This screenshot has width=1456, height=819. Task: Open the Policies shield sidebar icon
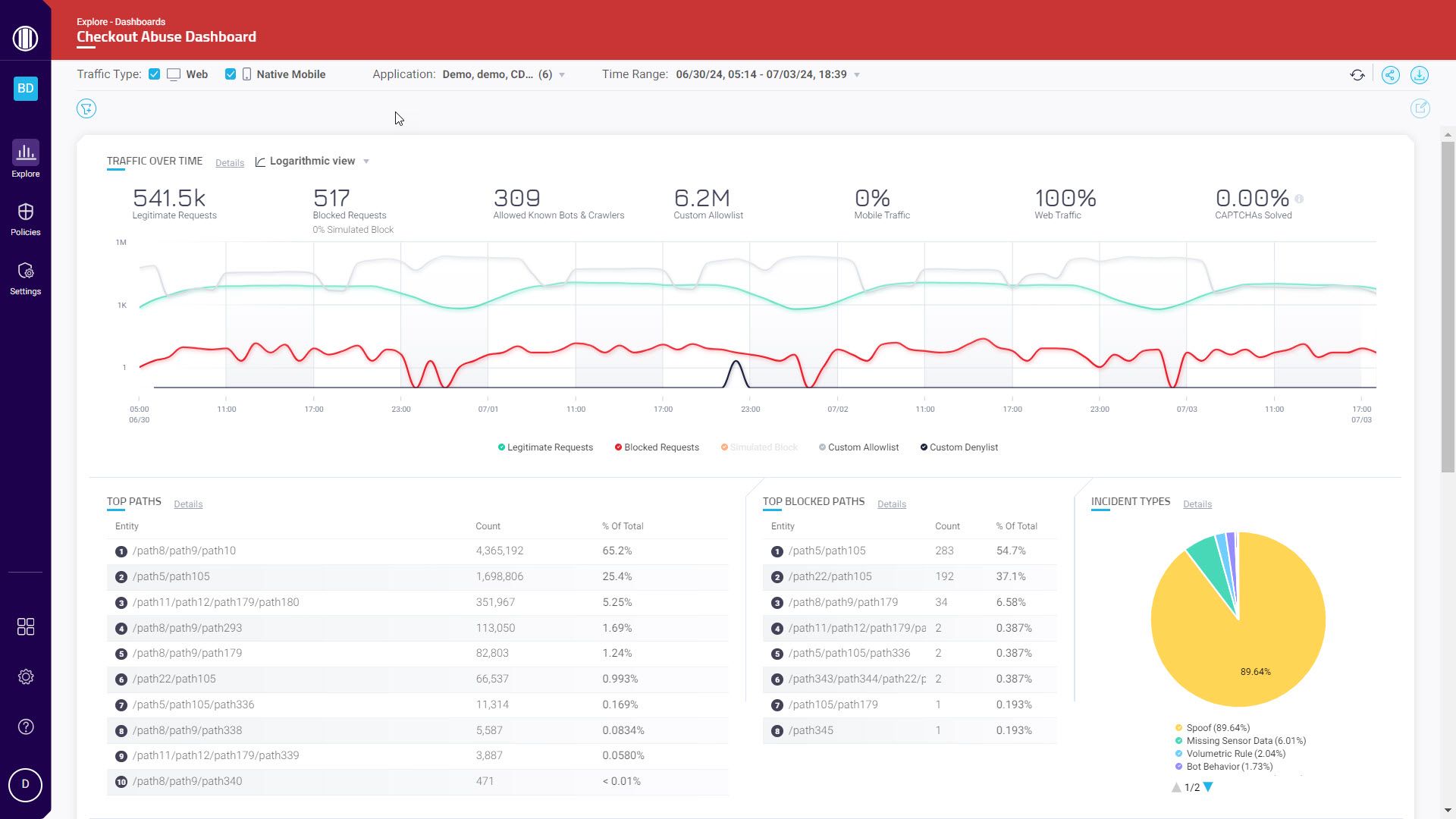pos(25,218)
